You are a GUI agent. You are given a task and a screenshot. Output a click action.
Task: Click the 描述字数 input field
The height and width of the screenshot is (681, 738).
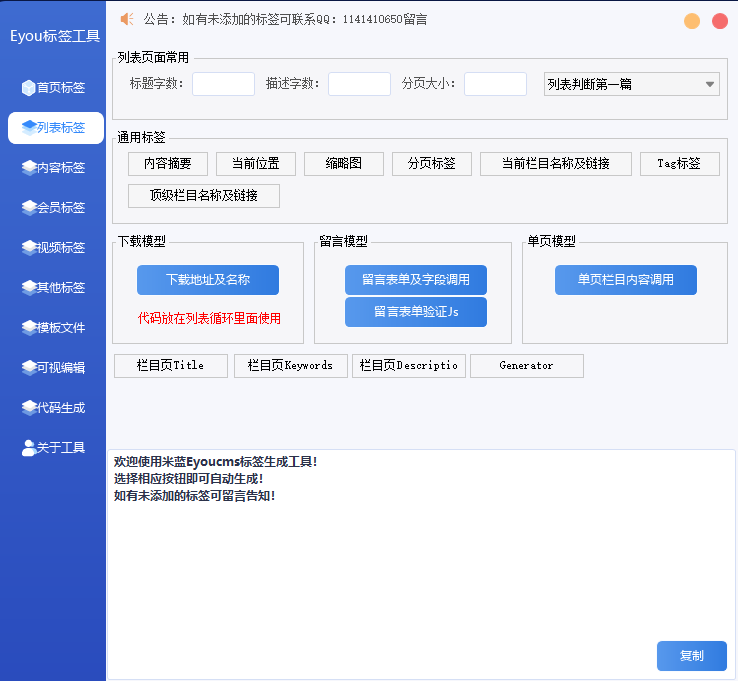tap(360, 84)
